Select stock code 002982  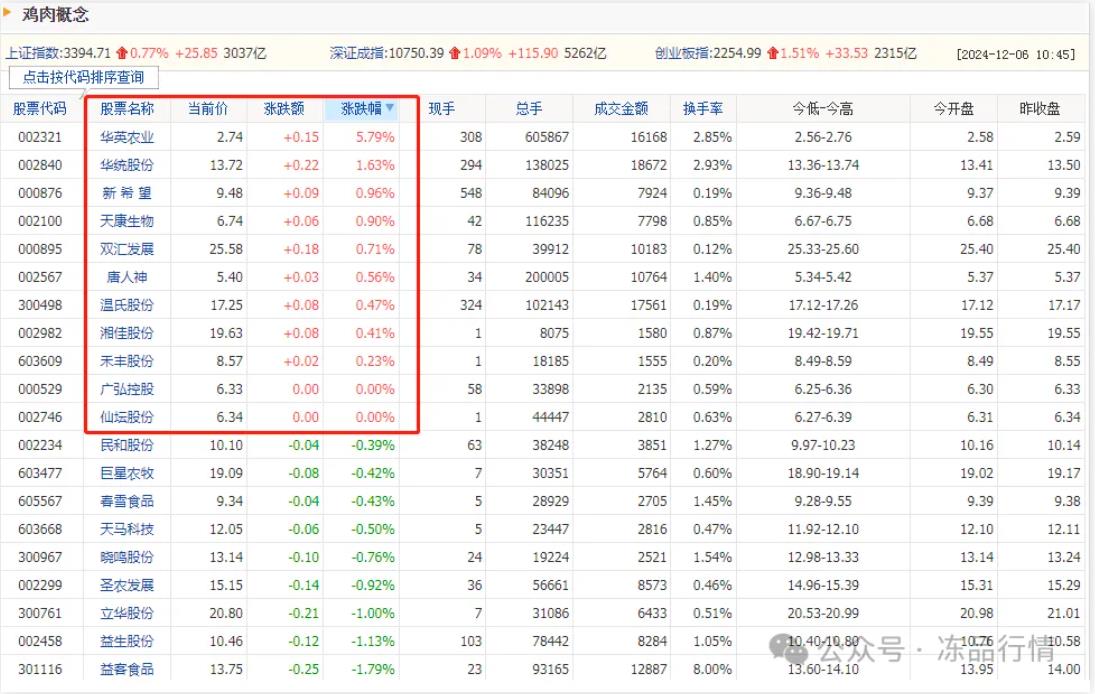click(40, 333)
